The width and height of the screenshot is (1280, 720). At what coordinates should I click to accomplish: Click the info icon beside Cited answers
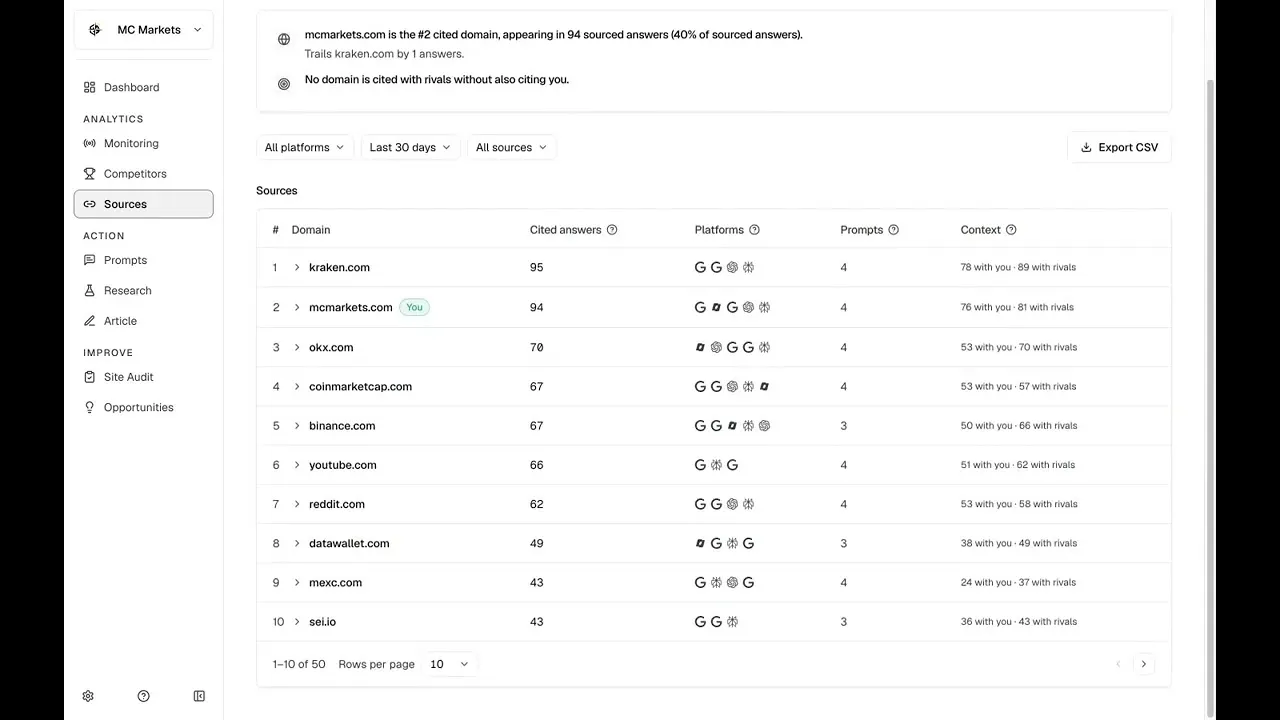612,230
